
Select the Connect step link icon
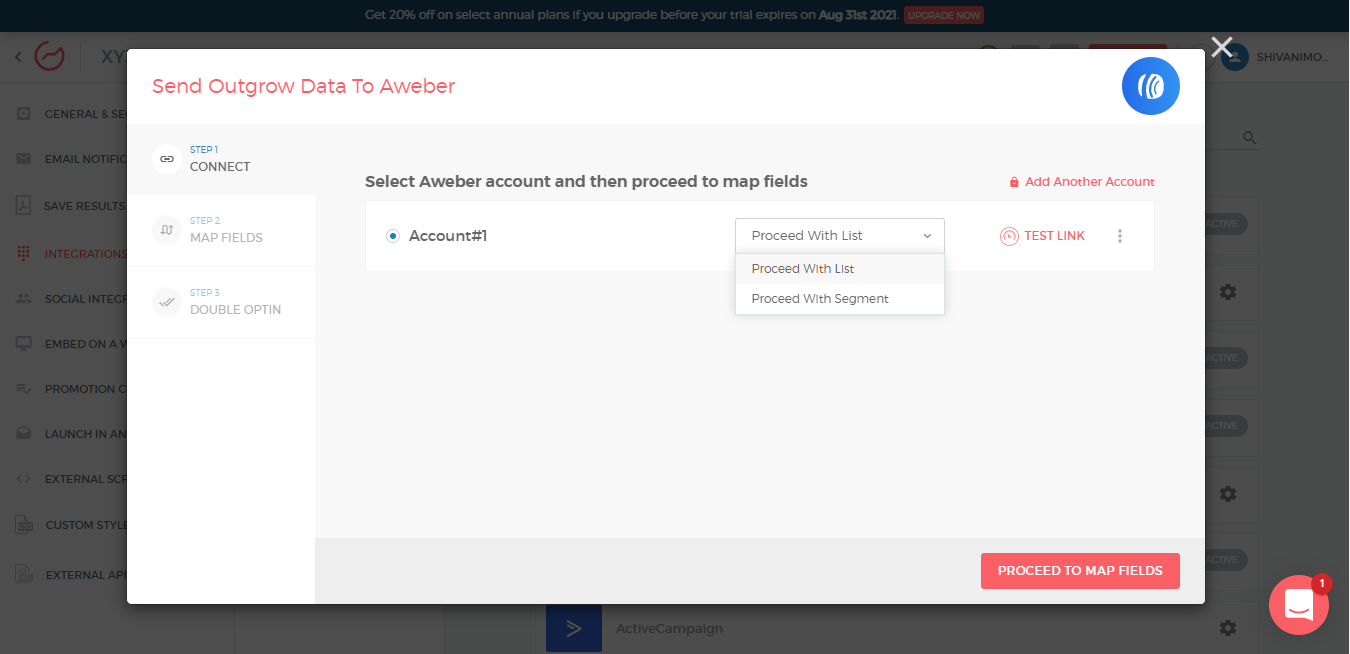click(167, 158)
